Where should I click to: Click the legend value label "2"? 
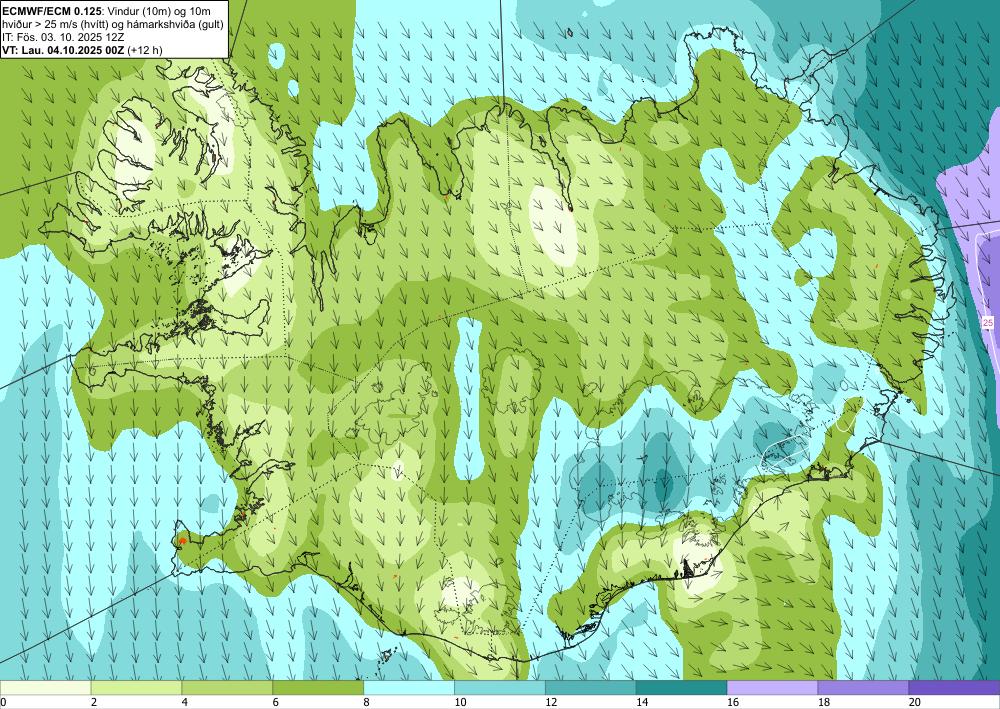coord(94,703)
